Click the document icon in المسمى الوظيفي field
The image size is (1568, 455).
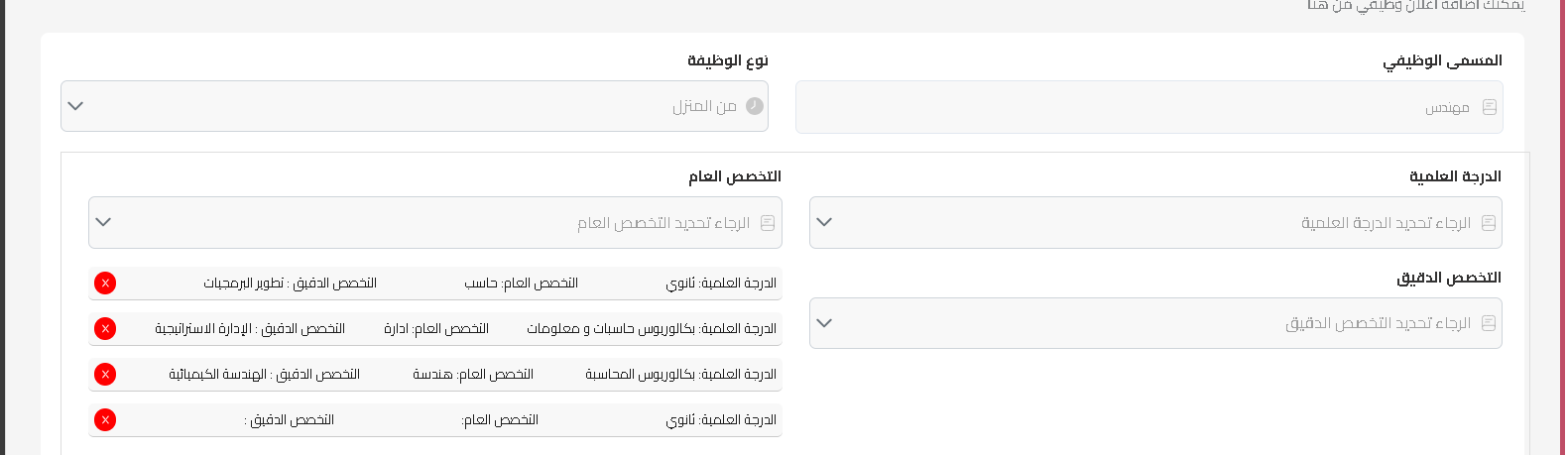pos(1490,107)
